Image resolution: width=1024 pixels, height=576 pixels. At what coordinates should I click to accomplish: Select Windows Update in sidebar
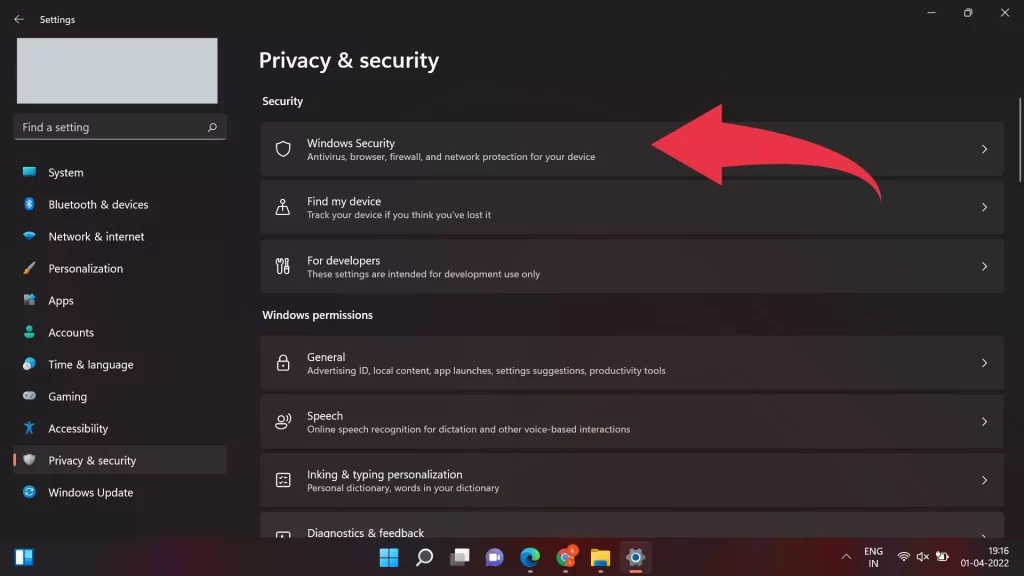120,492
